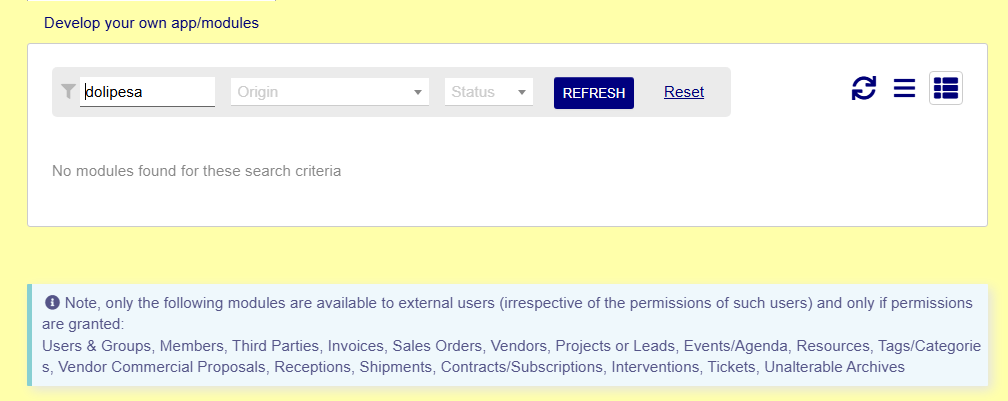
Task: Open the Origin dropdown
Action: 330,92
